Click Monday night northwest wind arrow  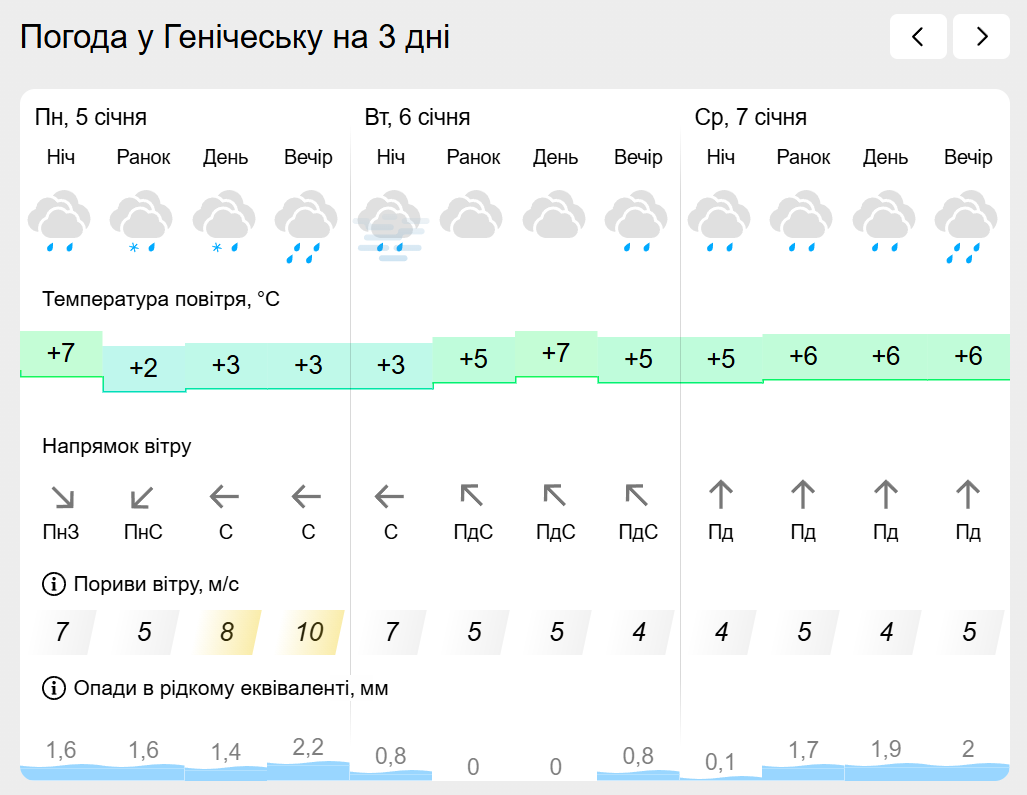pos(62,496)
